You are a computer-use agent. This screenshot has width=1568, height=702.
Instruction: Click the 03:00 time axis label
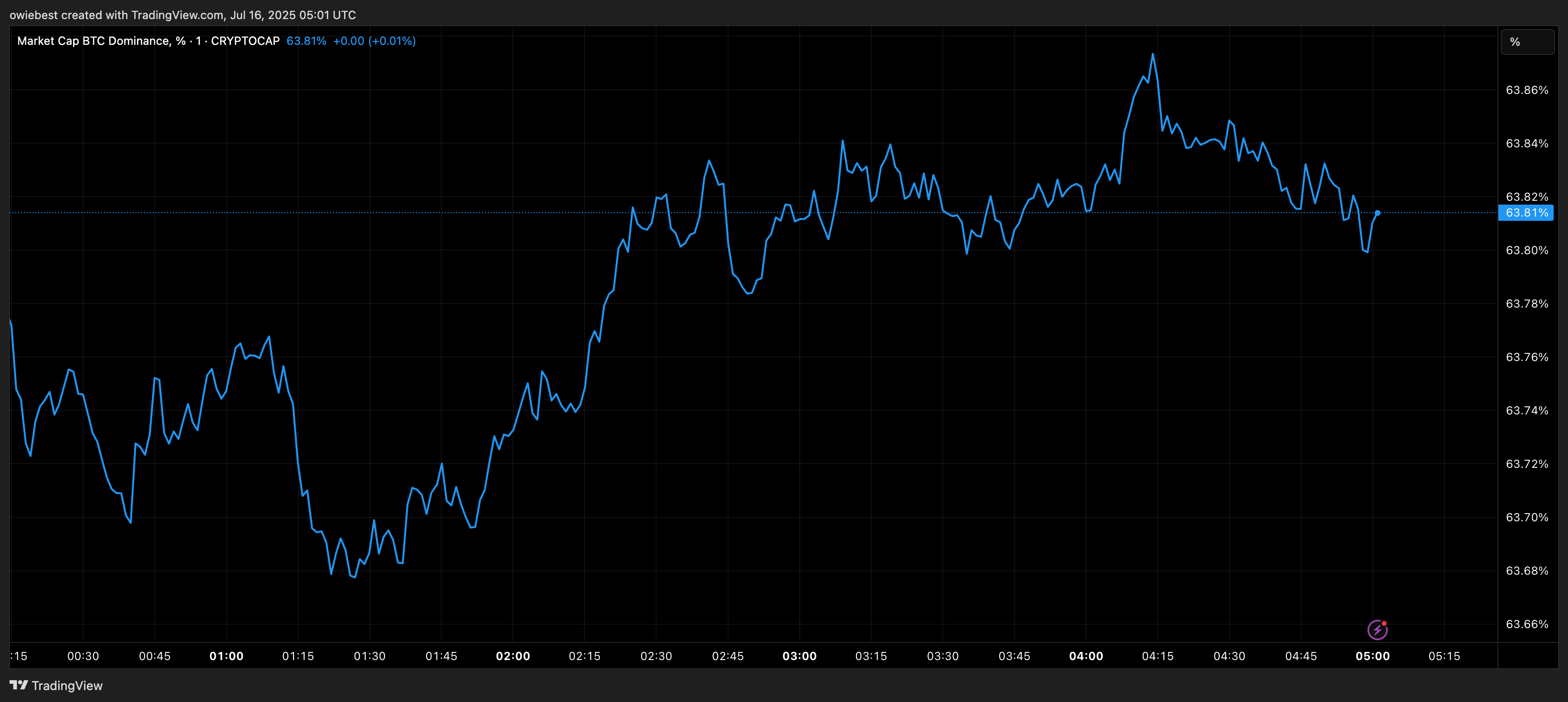pos(800,656)
